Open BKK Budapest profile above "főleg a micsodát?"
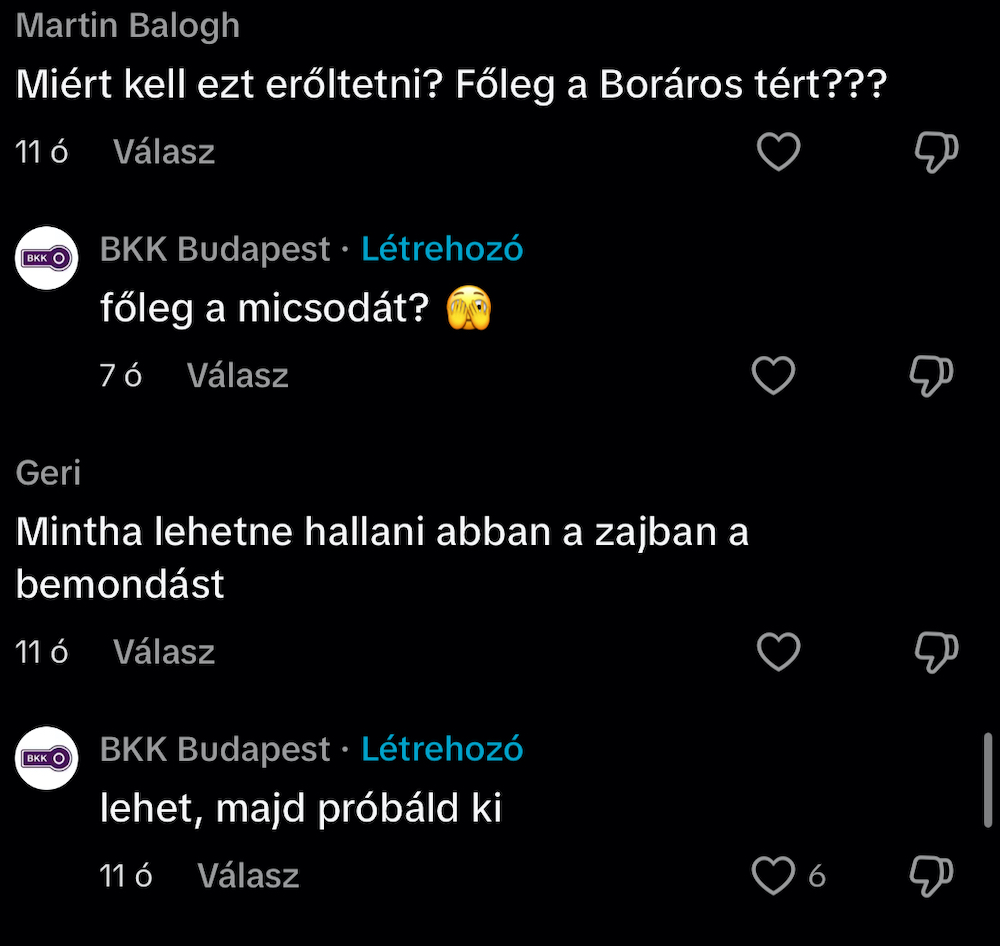The image size is (1000, 946). (215, 249)
